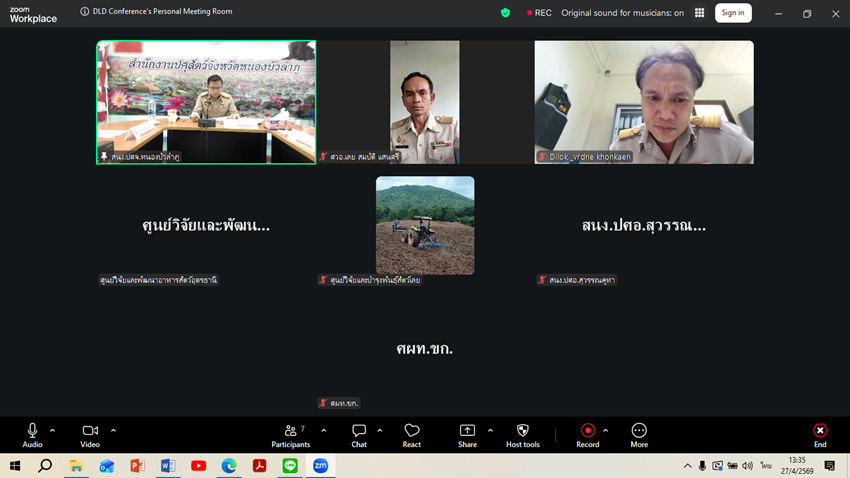Expand the Audio options arrow
Screen dimensions: 850x478
[x=53, y=431]
